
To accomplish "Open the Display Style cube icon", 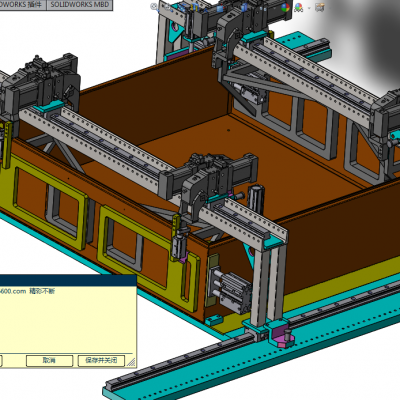I will pyautogui.click(x=243, y=7).
